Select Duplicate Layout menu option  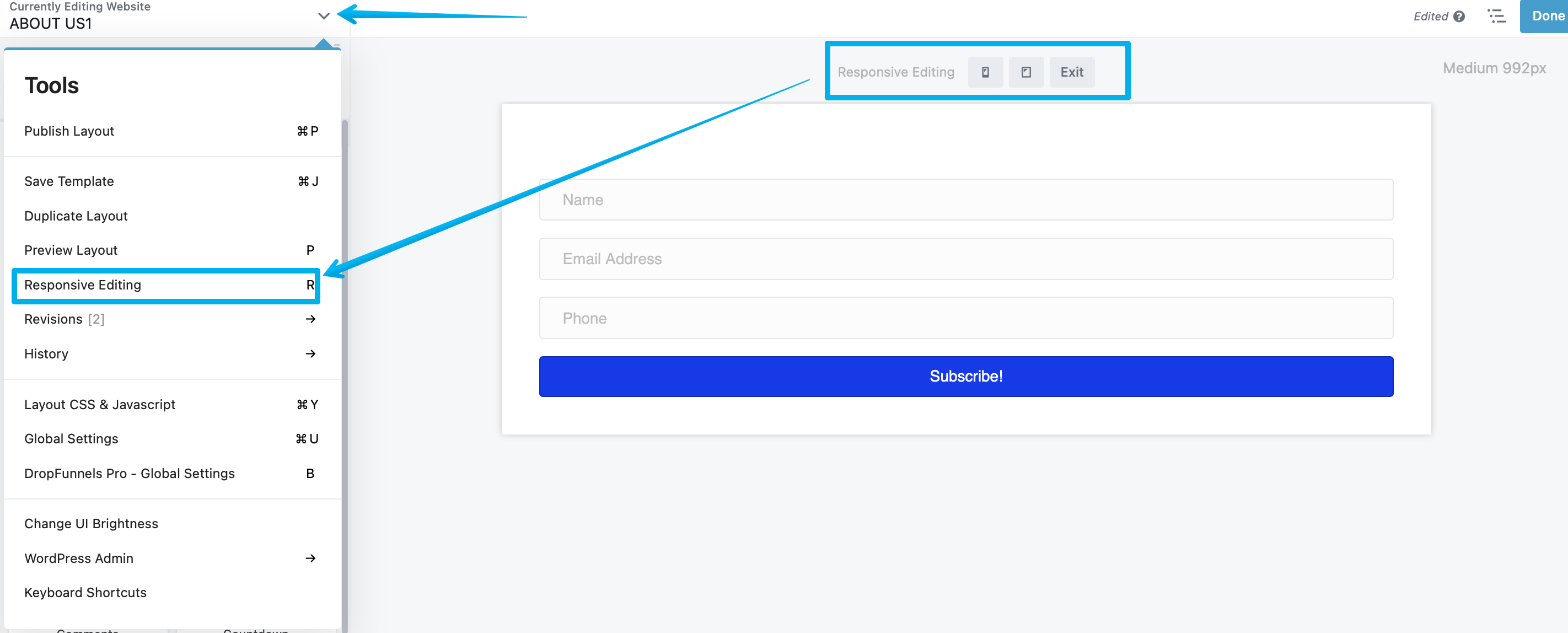tap(76, 216)
